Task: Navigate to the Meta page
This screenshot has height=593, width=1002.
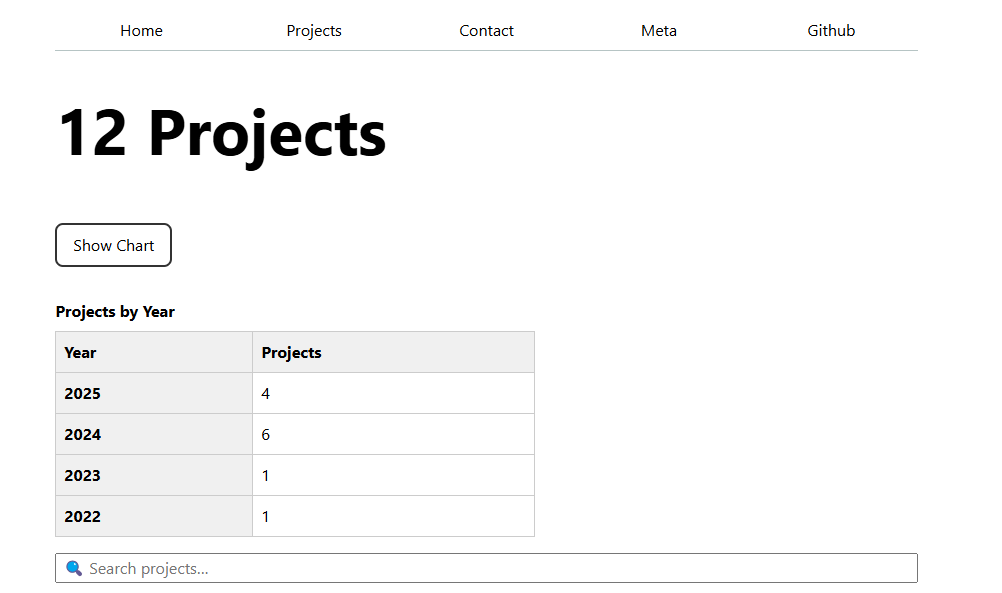Action: click(659, 31)
